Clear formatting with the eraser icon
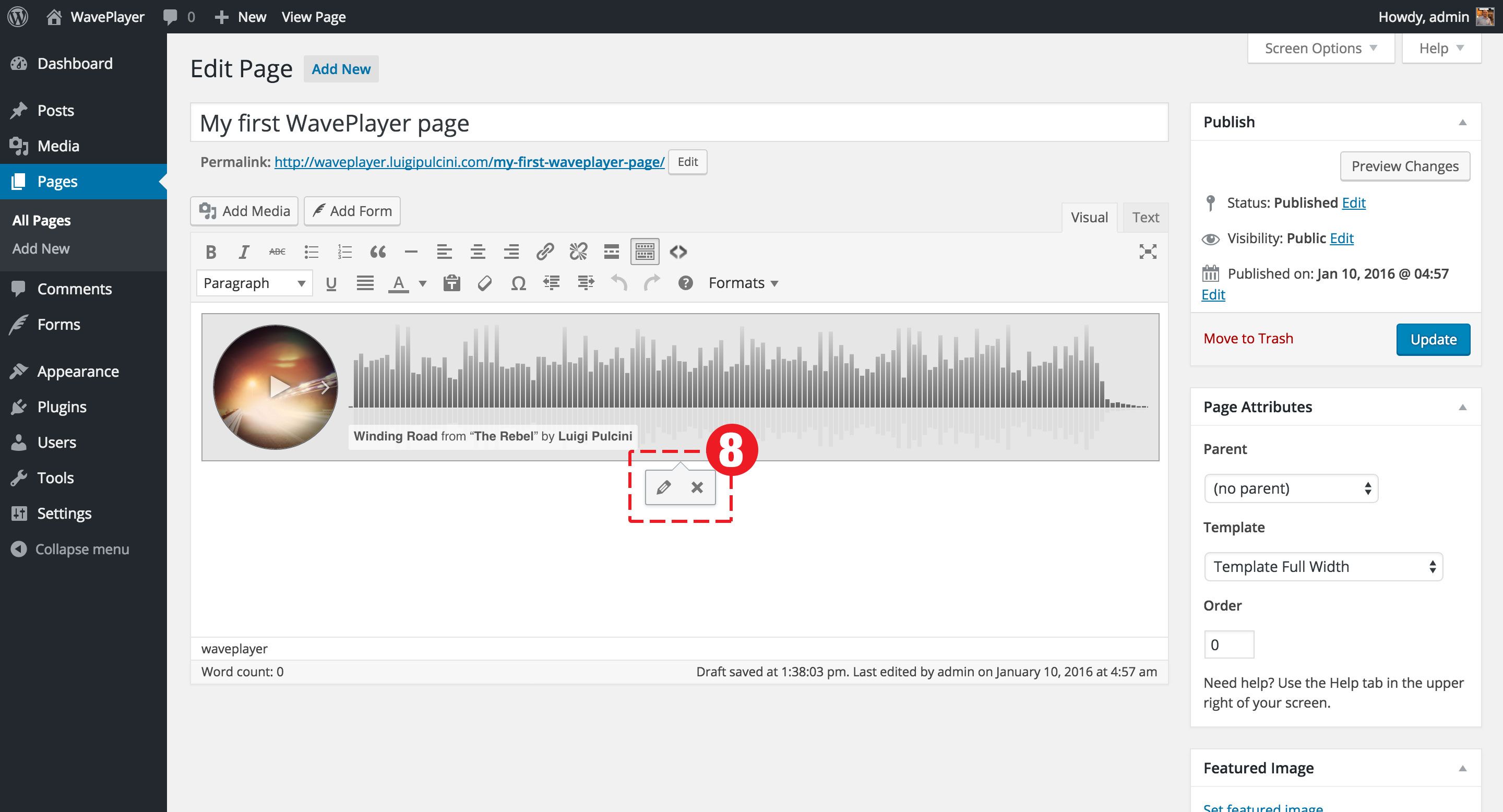The image size is (1503, 812). tap(484, 283)
